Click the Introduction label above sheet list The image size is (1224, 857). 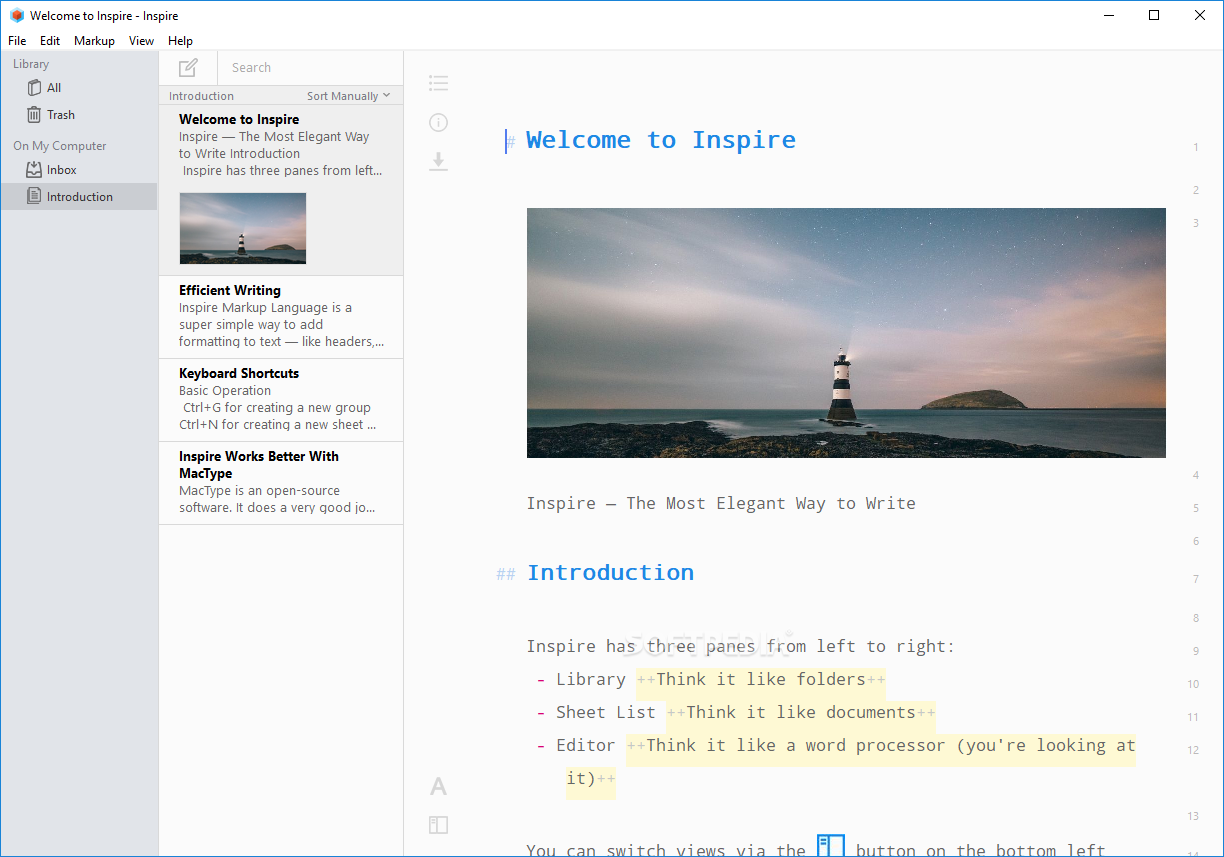201,96
